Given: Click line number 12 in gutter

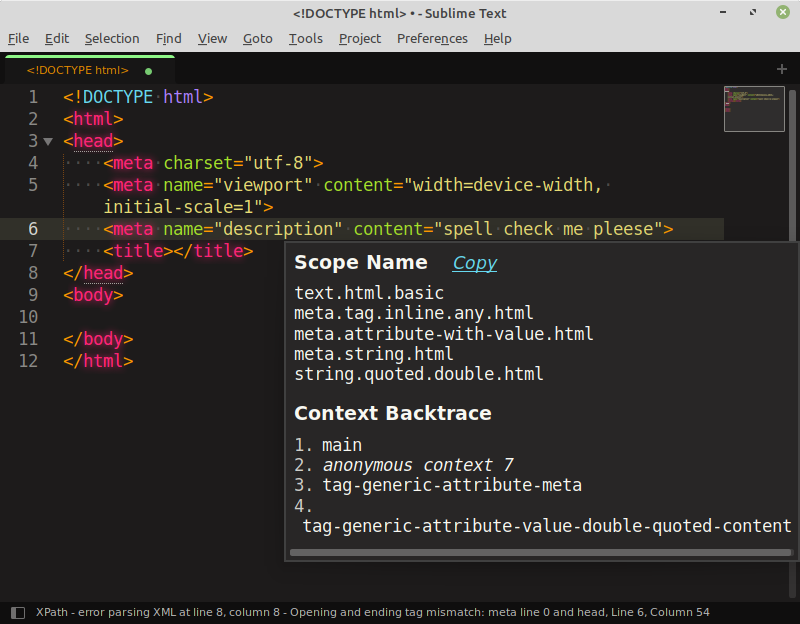Looking at the screenshot, I should (x=29, y=361).
